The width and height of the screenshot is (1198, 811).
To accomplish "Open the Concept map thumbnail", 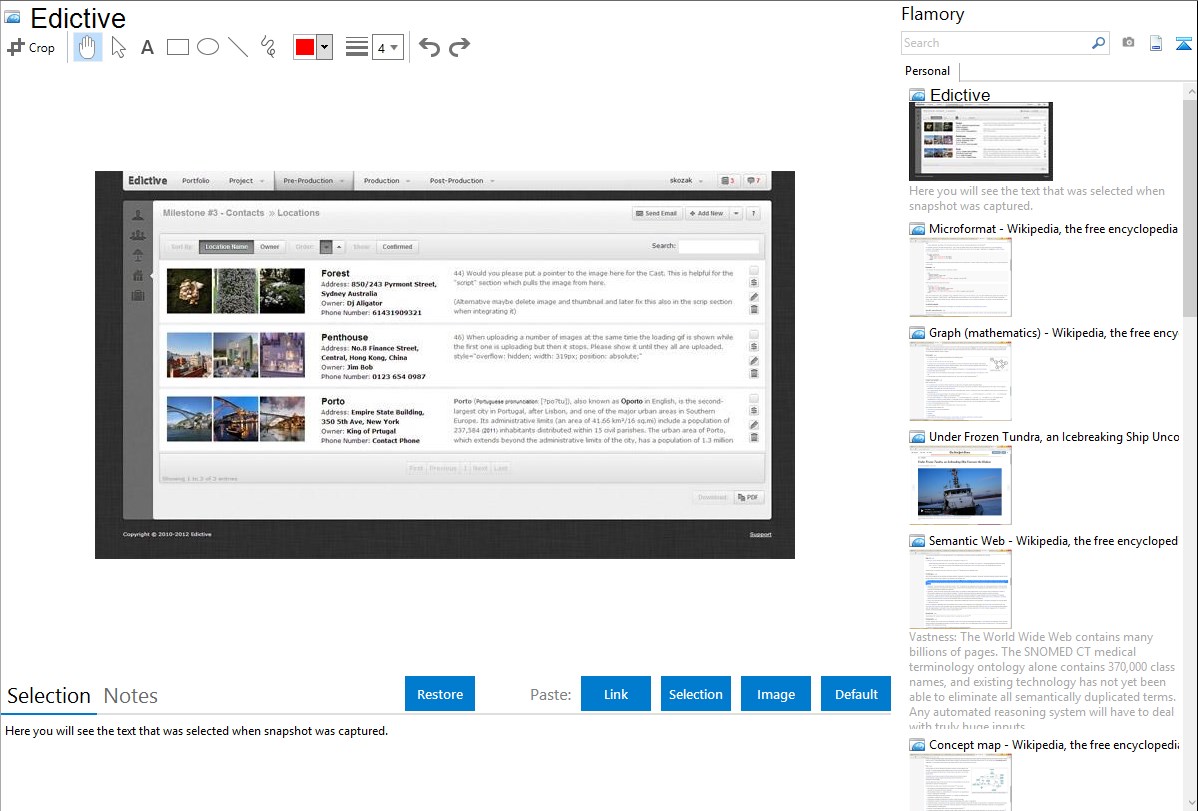I will click(960, 782).
